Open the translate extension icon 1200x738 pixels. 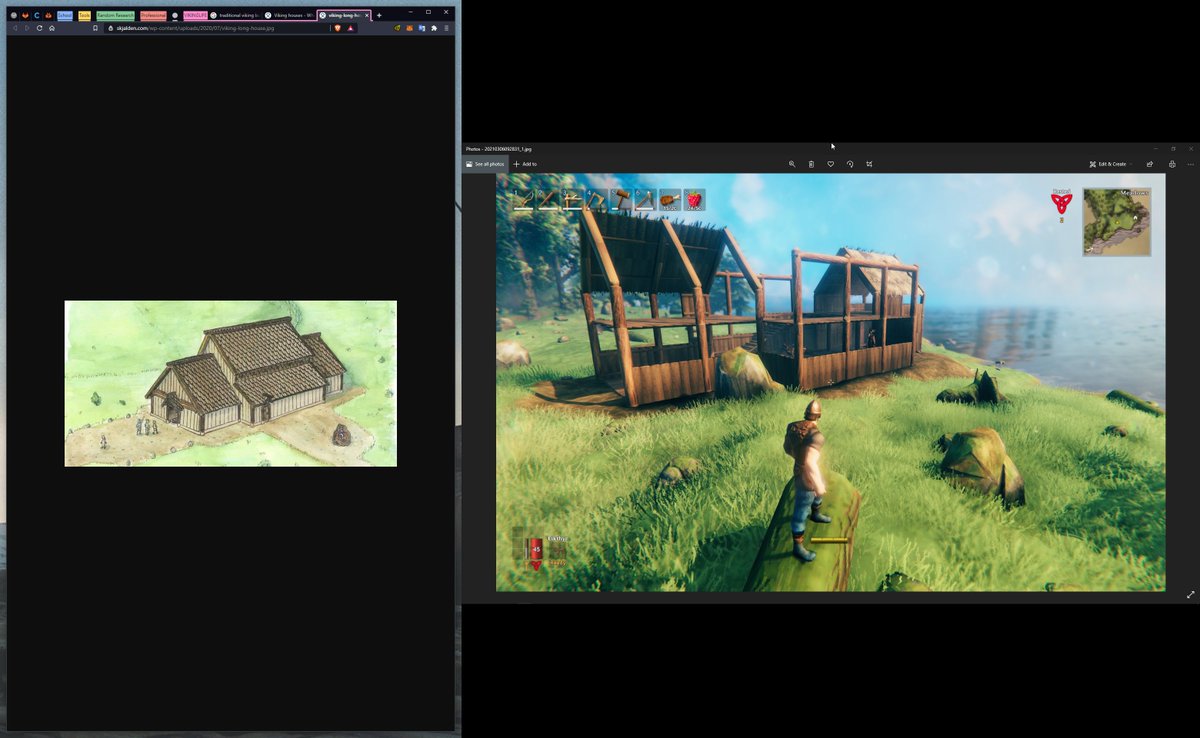click(x=421, y=28)
